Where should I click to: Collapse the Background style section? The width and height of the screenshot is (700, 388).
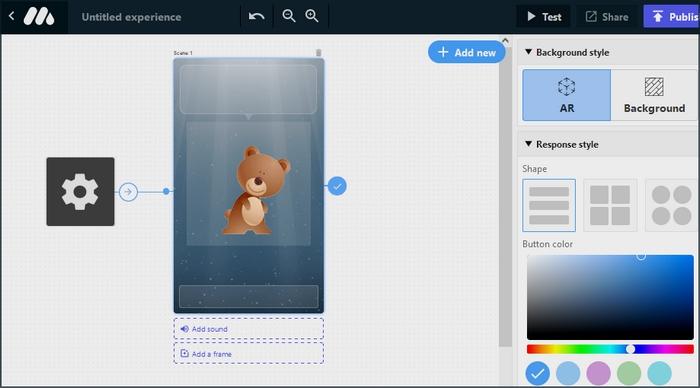pyautogui.click(x=528, y=52)
